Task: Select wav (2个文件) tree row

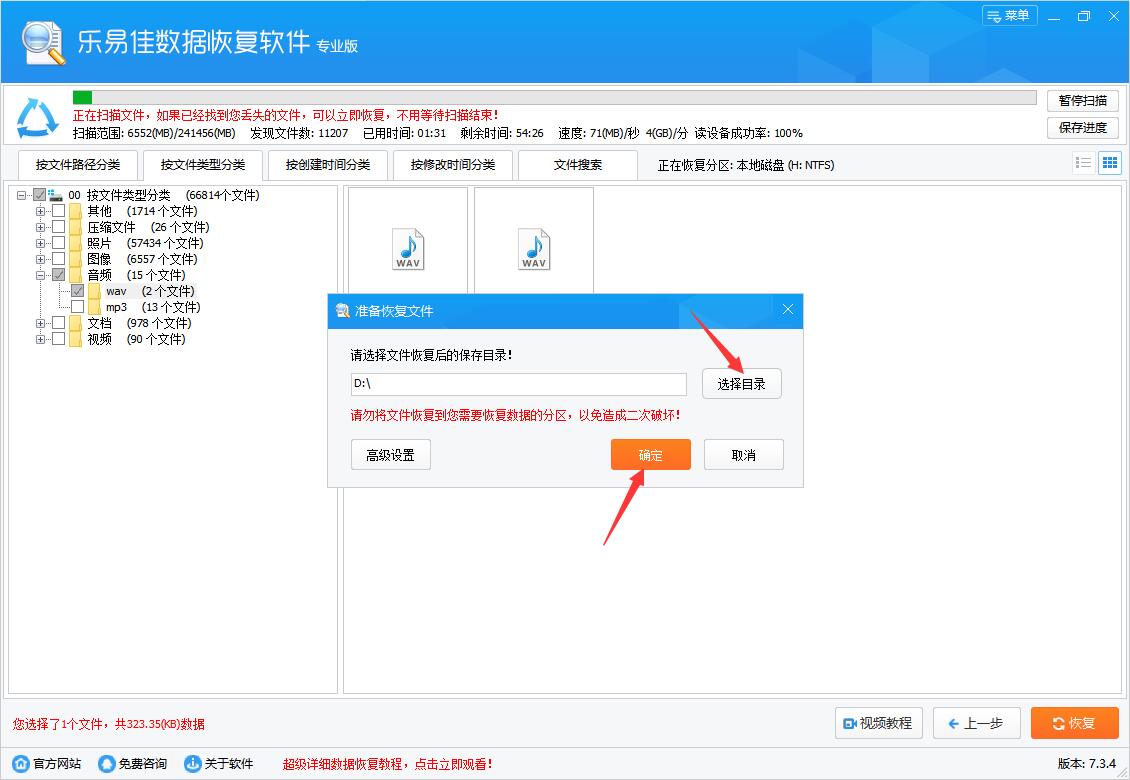Action: [150, 291]
